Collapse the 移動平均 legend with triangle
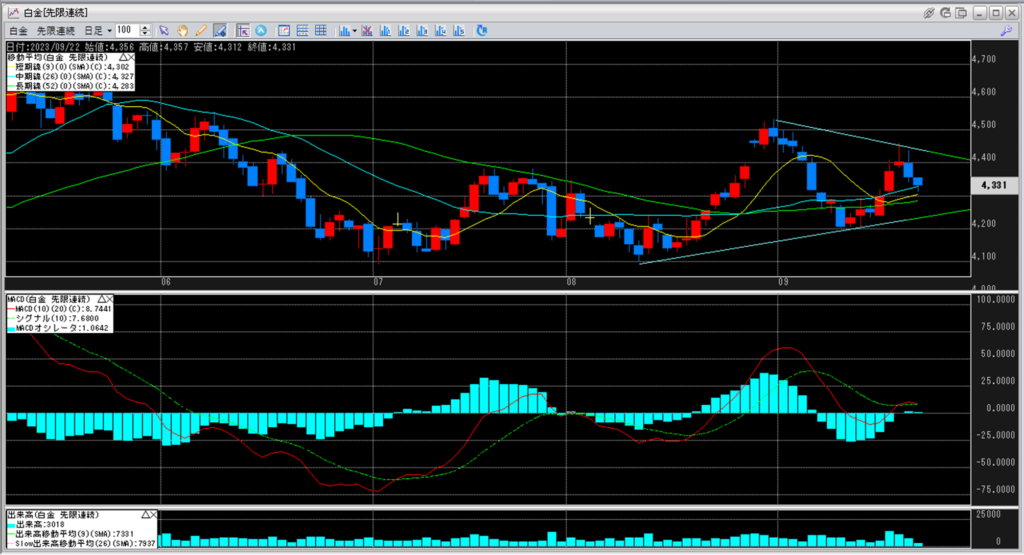 pos(121,58)
